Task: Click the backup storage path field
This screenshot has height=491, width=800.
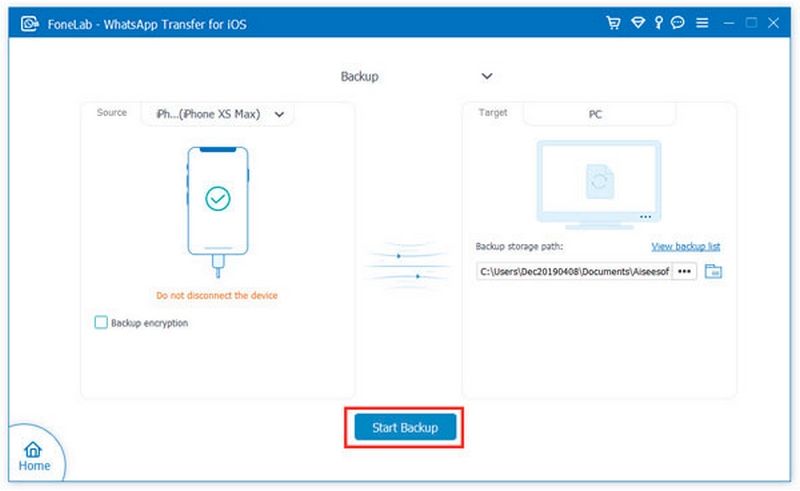Action: 574,271
